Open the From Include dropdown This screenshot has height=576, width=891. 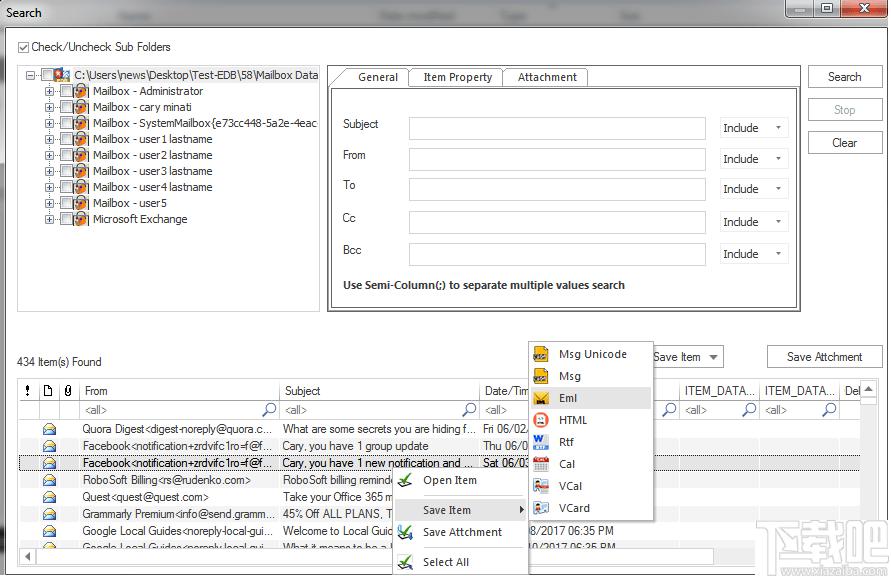pyautogui.click(x=753, y=159)
